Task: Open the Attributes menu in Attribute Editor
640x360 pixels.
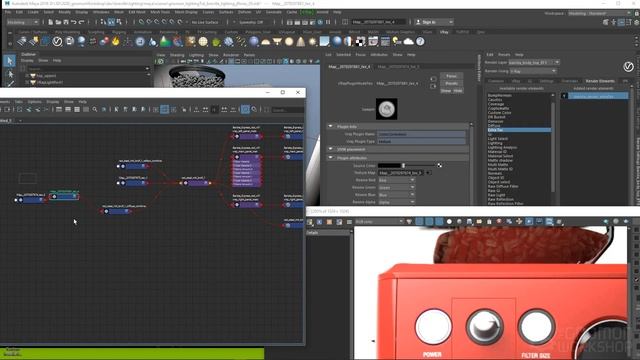Action: pos(379,54)
